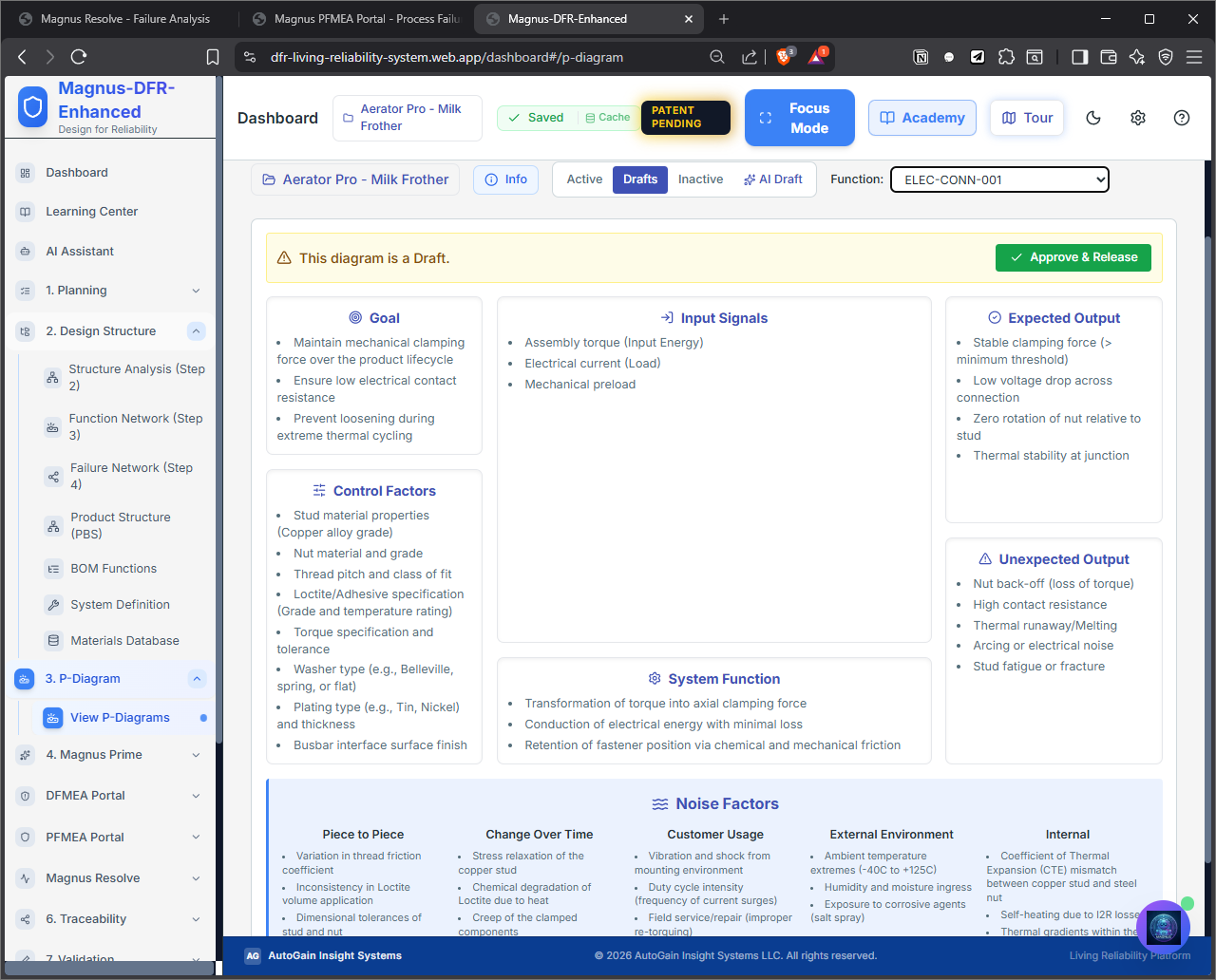Expand the 1. Planning section
Screen dimensions: 1216x980
[x=196, y=291]
